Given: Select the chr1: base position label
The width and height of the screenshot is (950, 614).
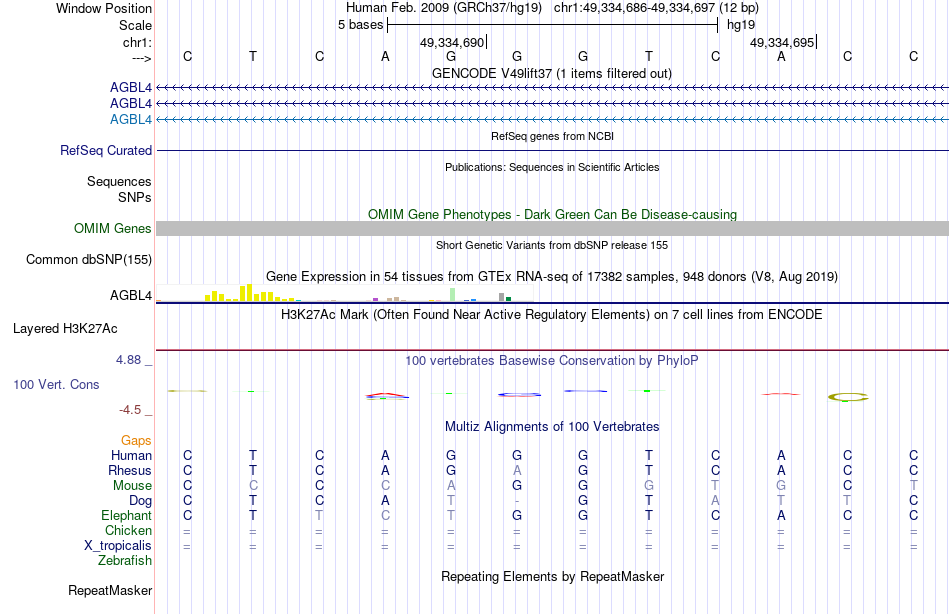Looking at the screenshot, I should [137, 42].
